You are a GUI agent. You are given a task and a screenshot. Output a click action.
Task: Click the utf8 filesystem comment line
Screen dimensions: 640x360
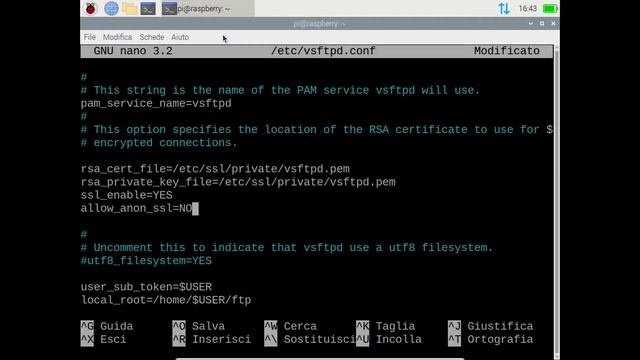pyautogui.click(x=287, y=248)
